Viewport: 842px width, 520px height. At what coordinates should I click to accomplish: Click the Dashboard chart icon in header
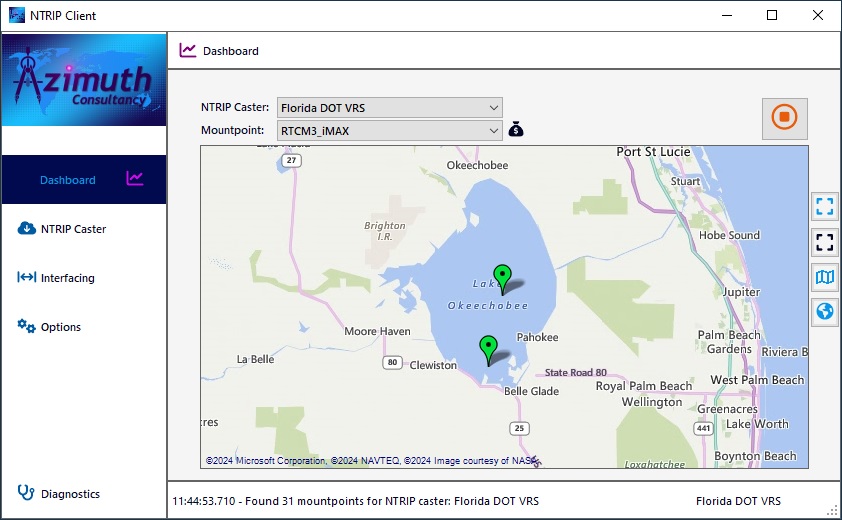188,50
